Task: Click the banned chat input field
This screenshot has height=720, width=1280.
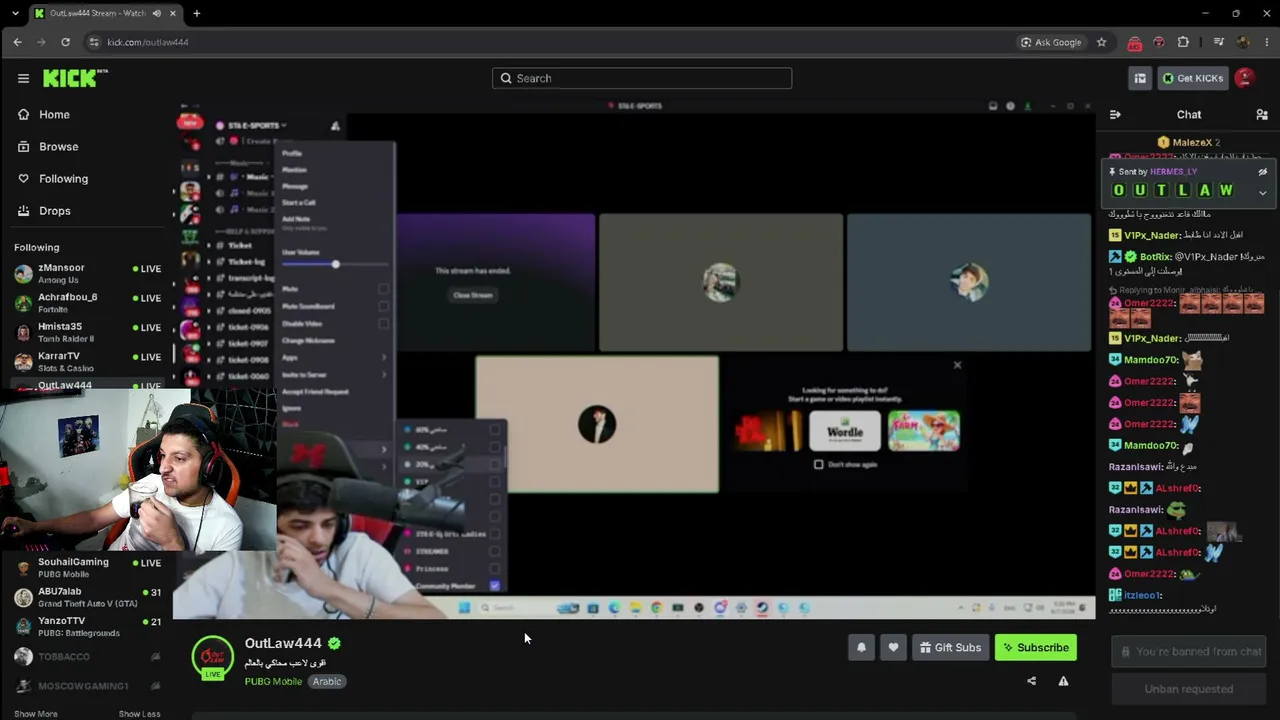Action: (1188, 652)
